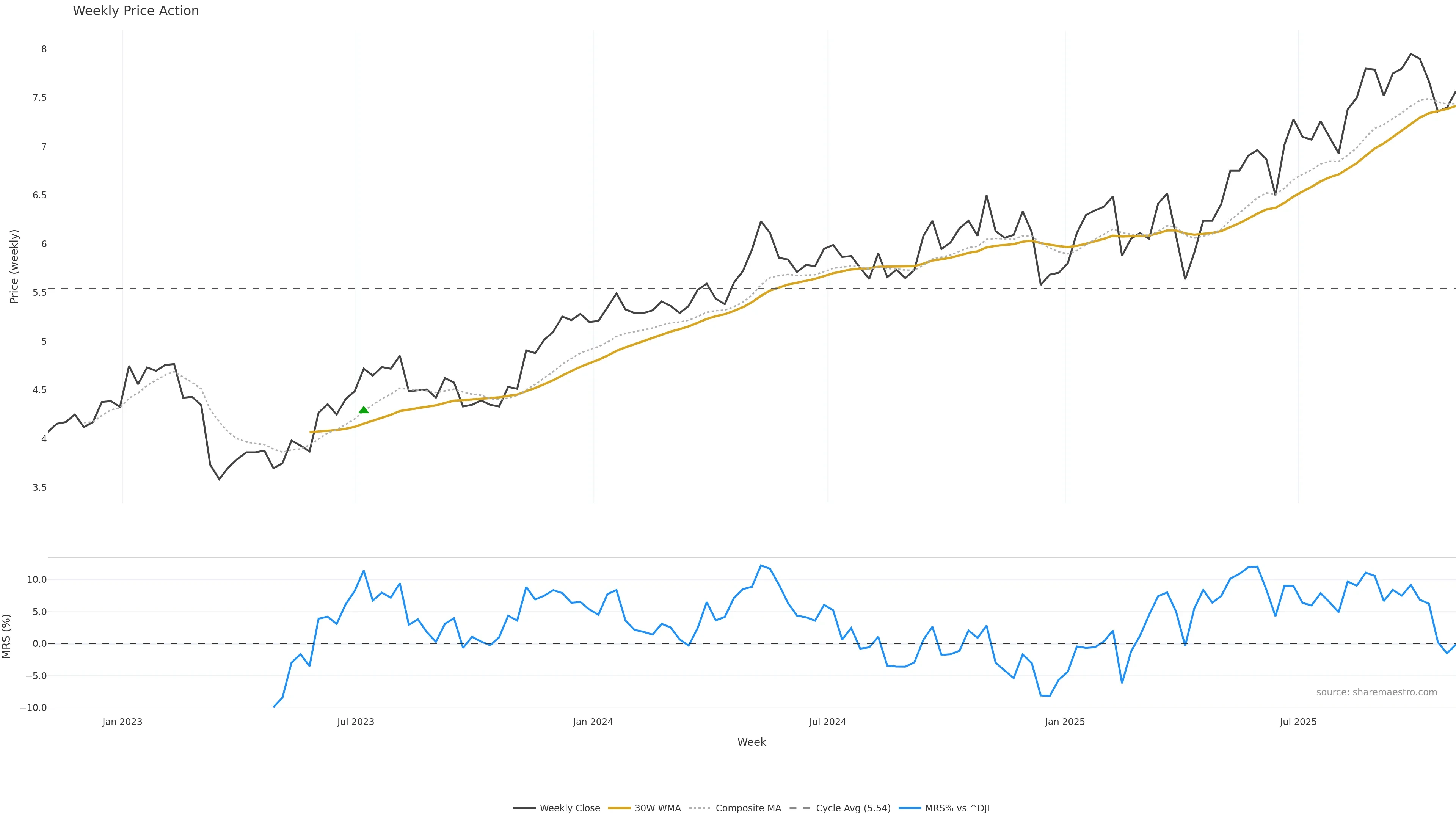The image size is (1456, 819).
Task: Select the Jul 2023 x-axis label
Action: (356, 722)
